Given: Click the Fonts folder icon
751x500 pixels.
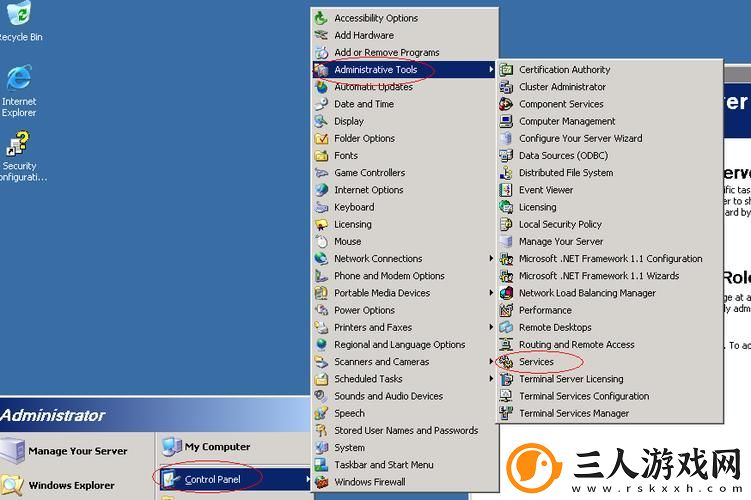Looking at the screenshot, I should (x=321, y=156).
